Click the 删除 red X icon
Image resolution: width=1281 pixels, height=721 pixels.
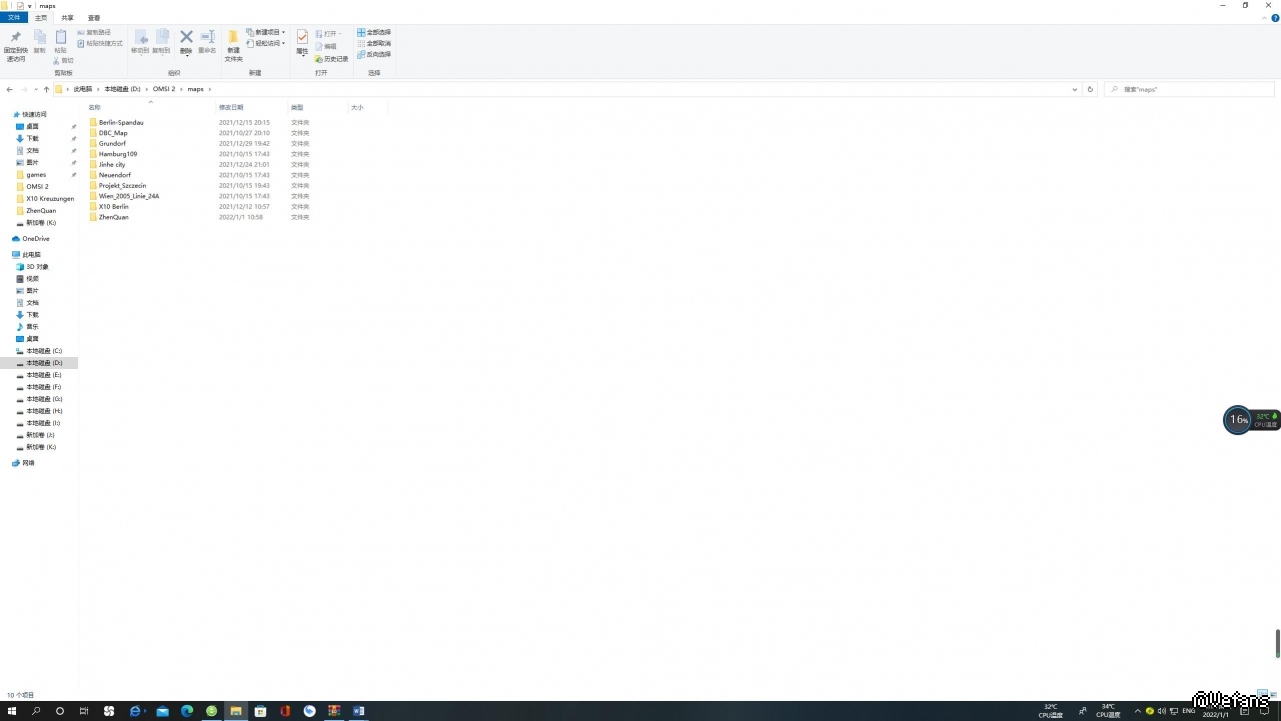[x=186, y=37]
